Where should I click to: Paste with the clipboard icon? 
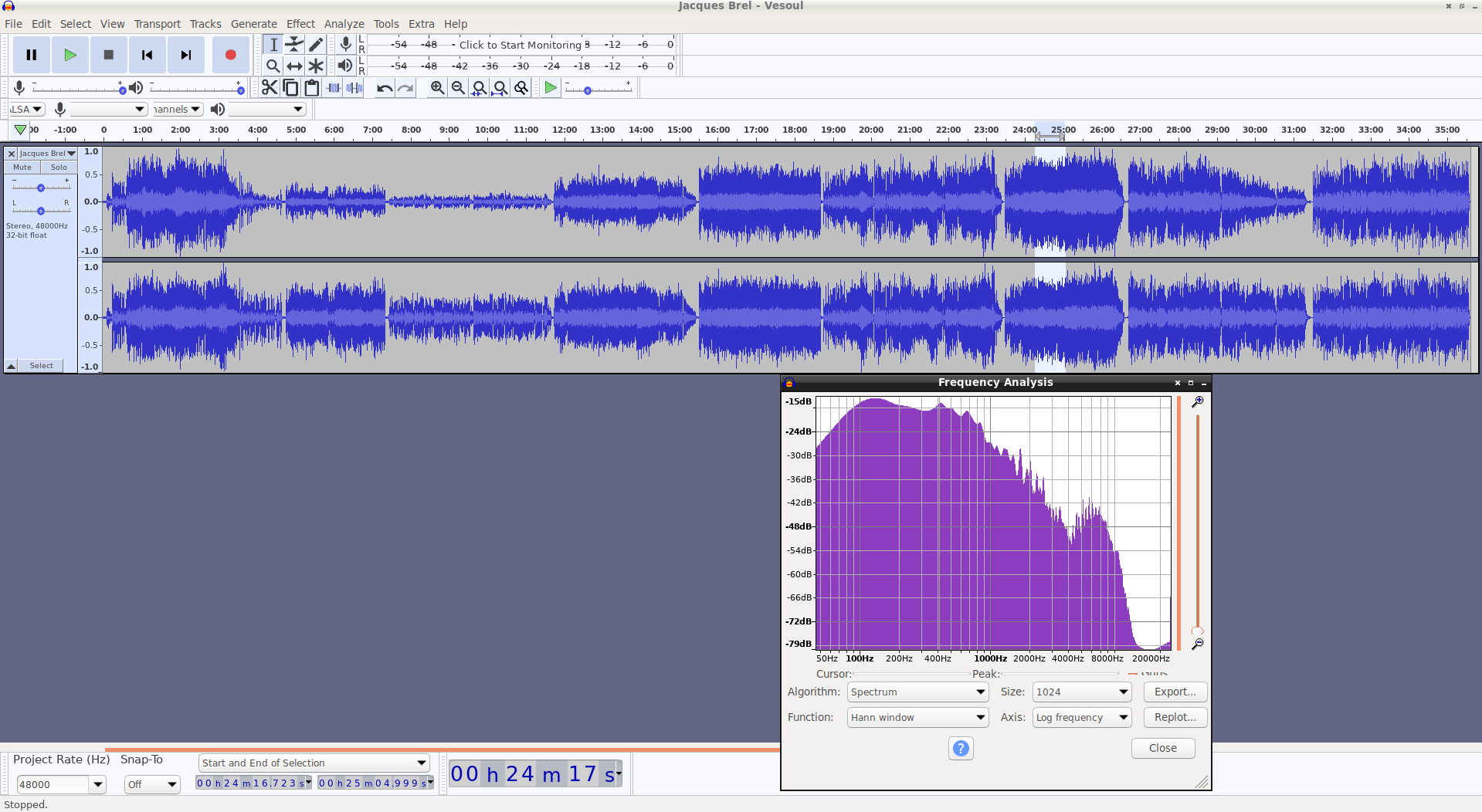click(x=312, y=88)
